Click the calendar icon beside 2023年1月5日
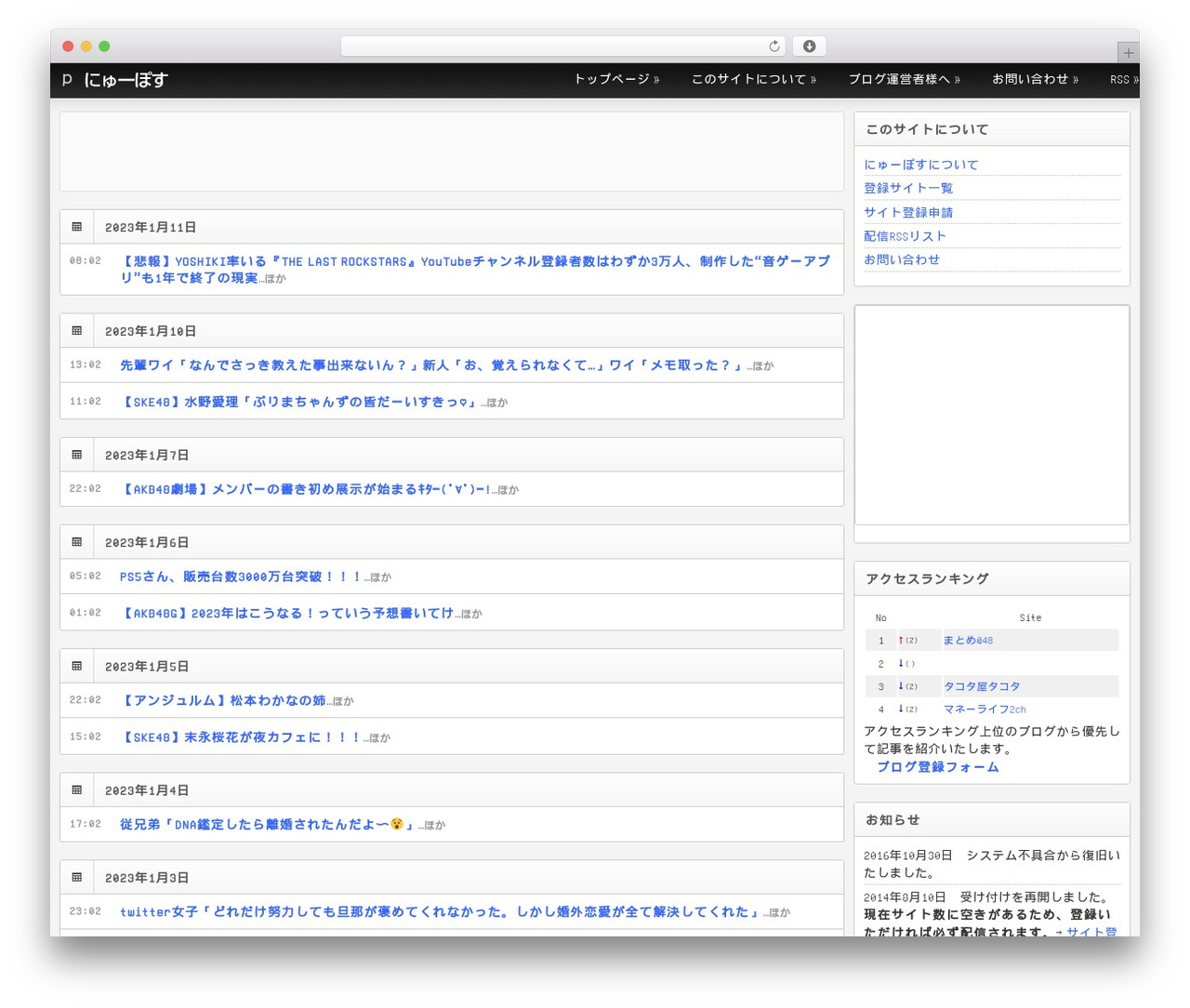 tap(77, 666)
